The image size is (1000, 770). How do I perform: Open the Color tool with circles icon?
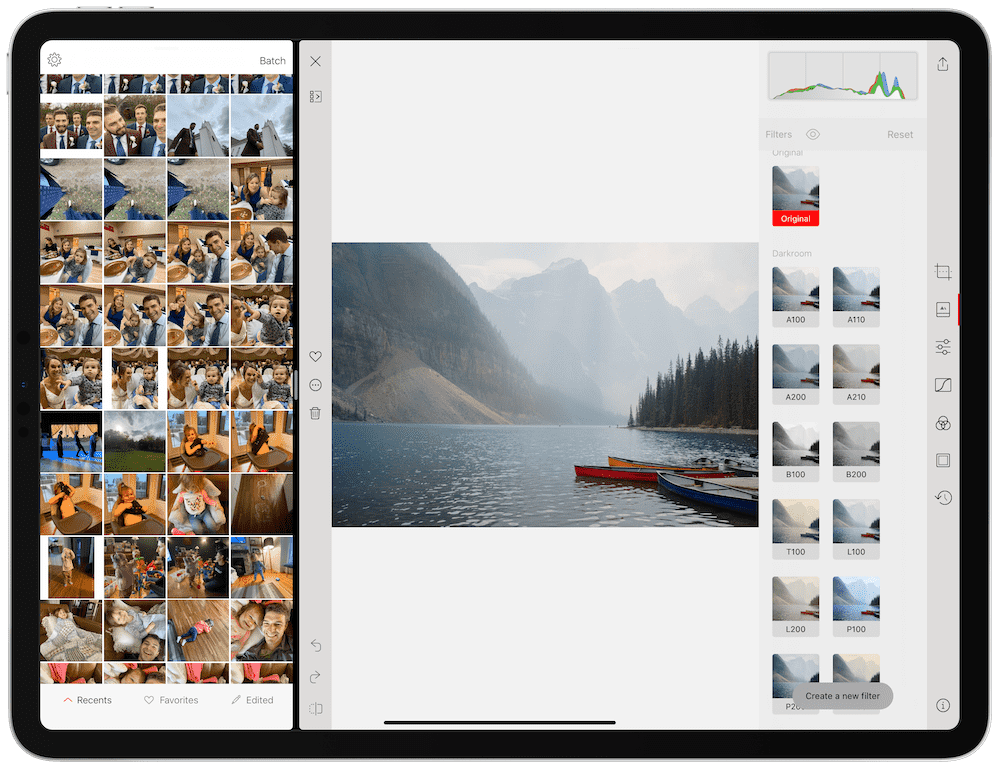(943, 423)
